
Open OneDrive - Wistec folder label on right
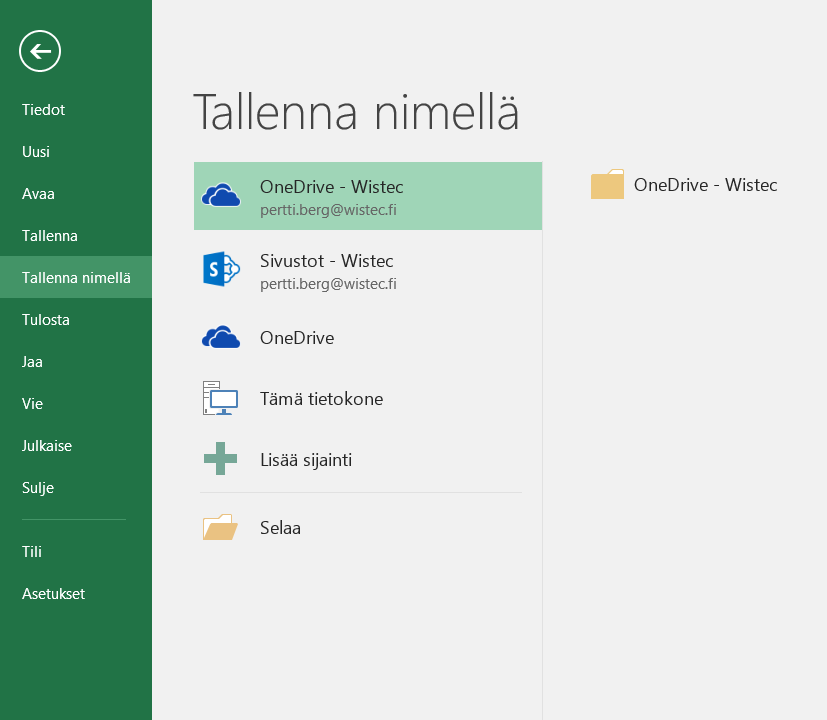pos(706,185)
